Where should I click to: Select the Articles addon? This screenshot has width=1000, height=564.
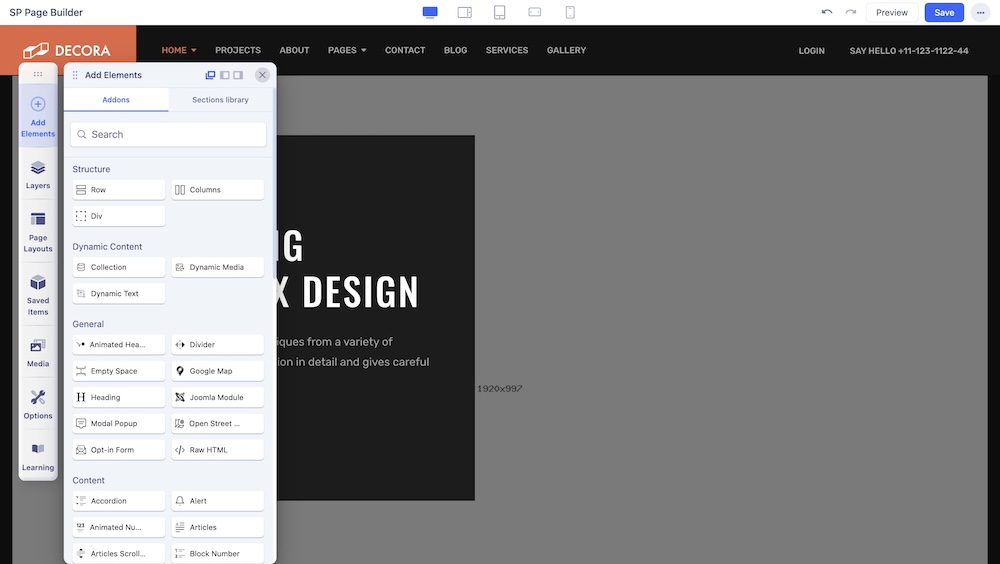pos(217,527)
